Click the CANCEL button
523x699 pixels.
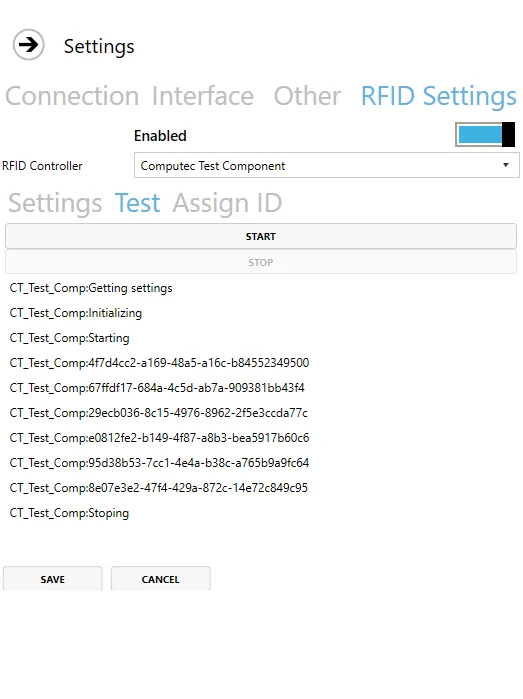[161, 579]
